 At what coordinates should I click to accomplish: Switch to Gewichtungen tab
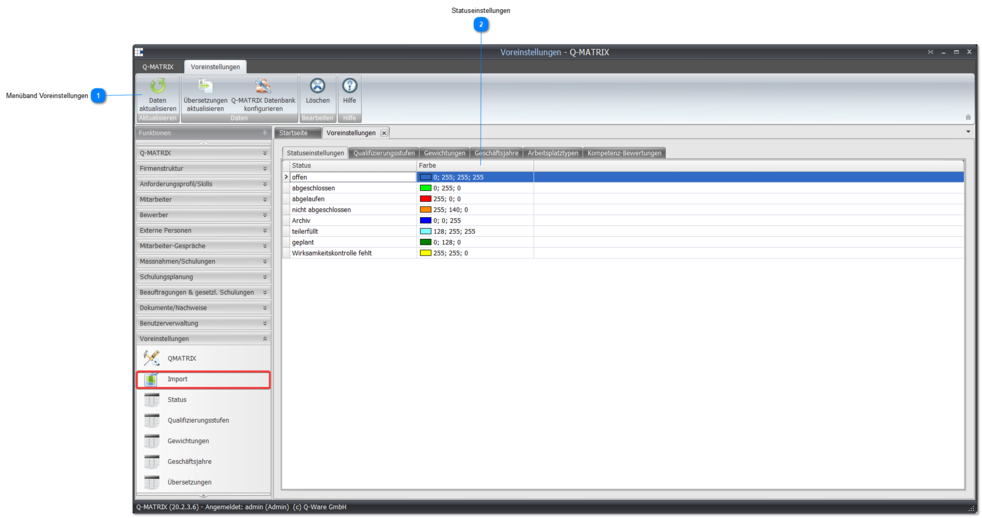(x=445, y=153)
